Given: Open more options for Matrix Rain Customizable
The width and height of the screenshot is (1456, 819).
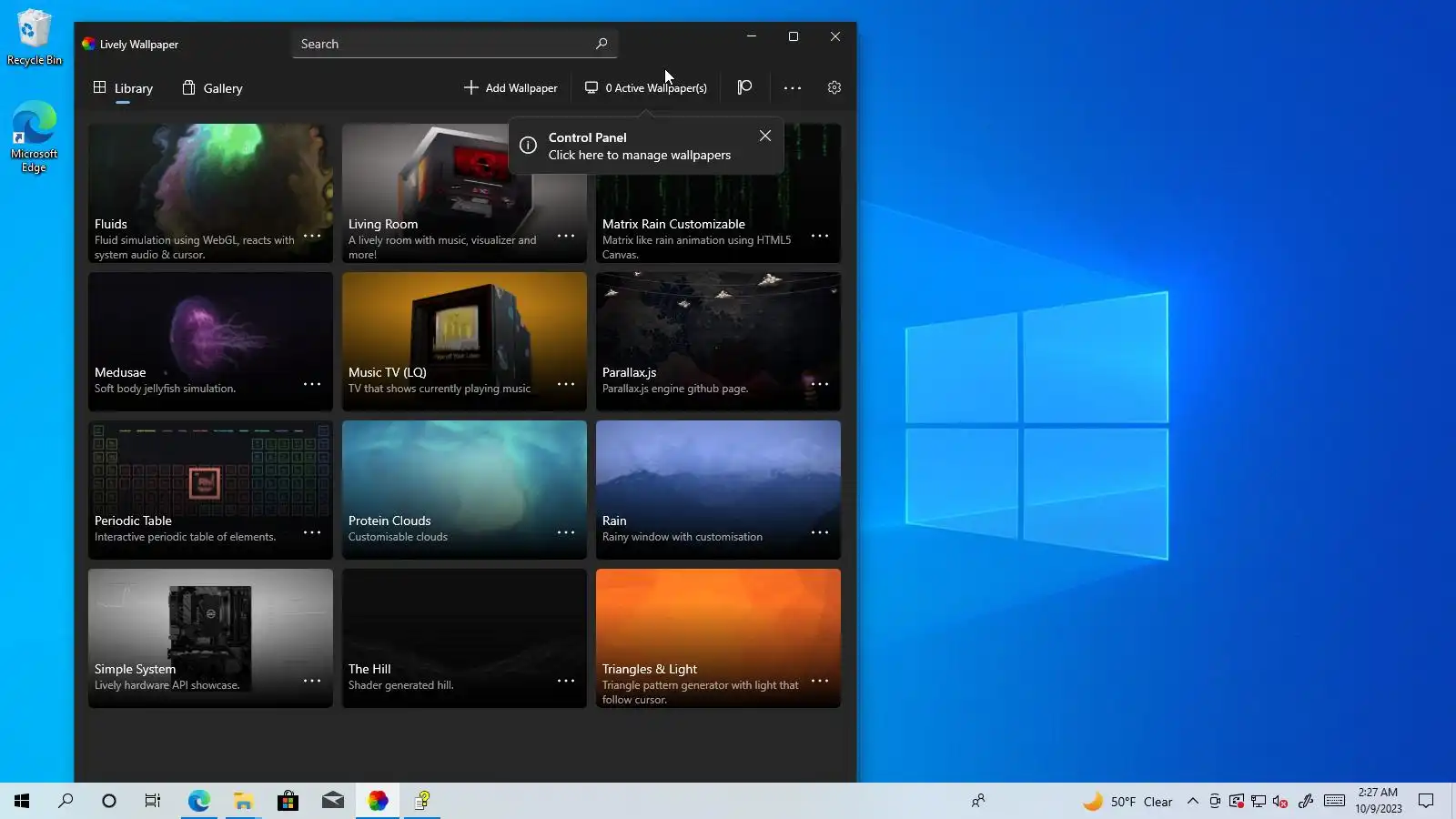Looking at the screenshot, I should tap(820, 236).
